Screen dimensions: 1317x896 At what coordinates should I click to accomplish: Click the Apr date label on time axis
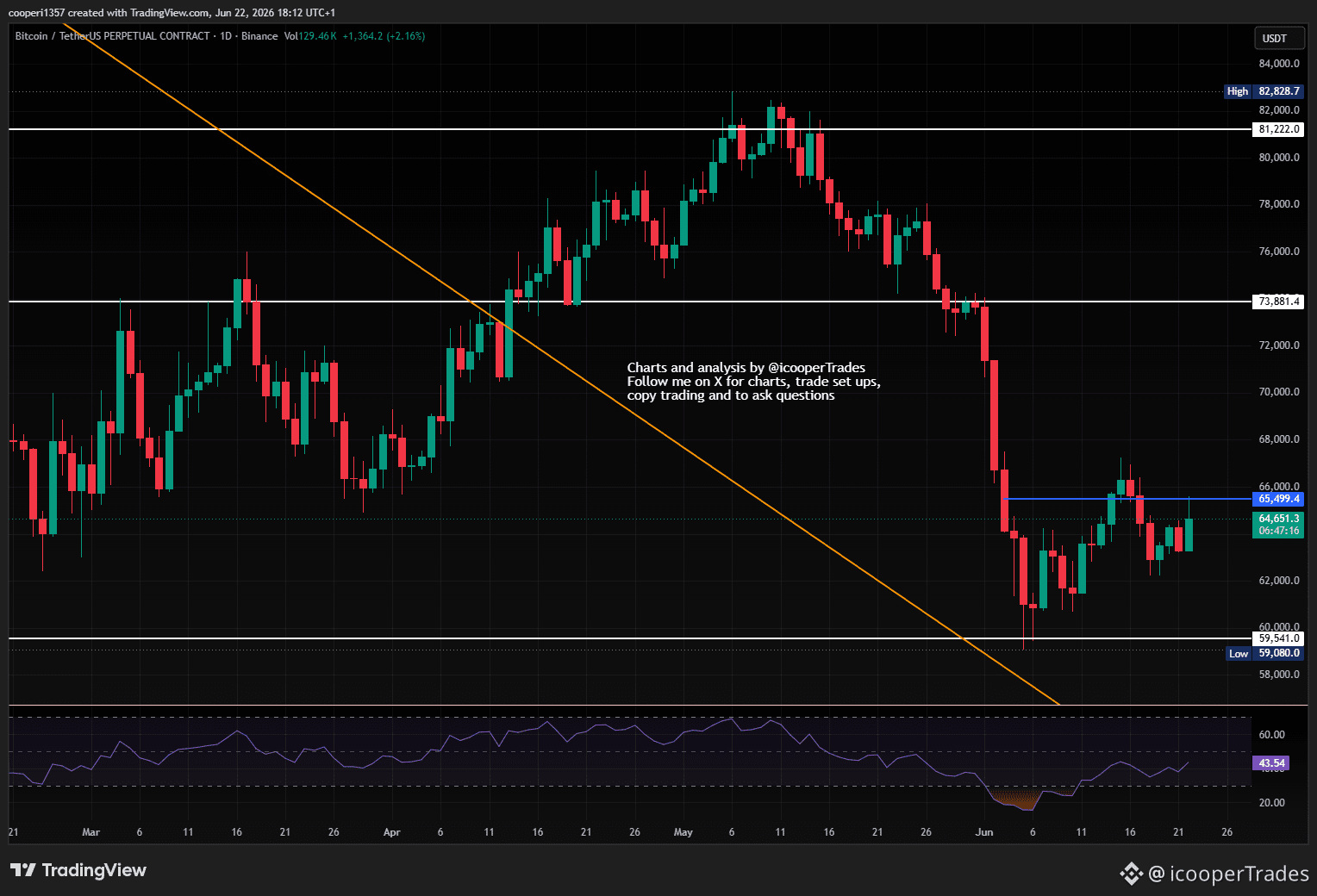pyautogui.click(x=392, y=832)
